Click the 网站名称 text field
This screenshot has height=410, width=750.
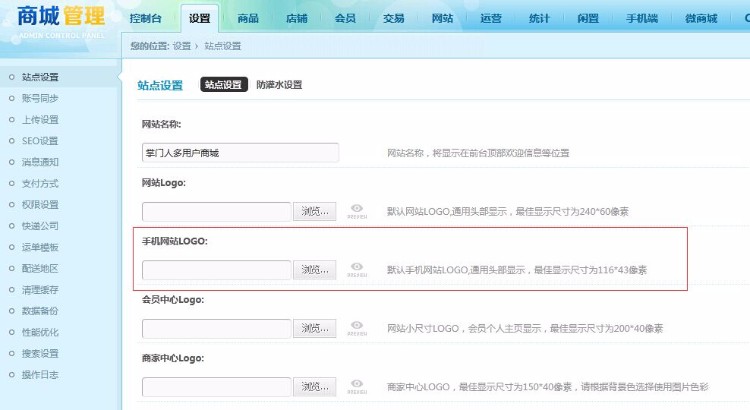[240, 153]
